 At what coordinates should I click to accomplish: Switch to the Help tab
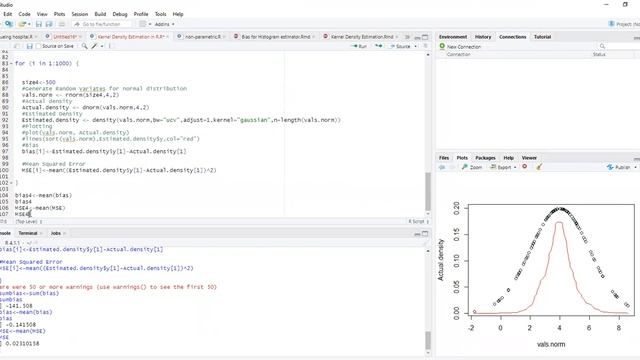pyautogui.click(x=509, y=158)
